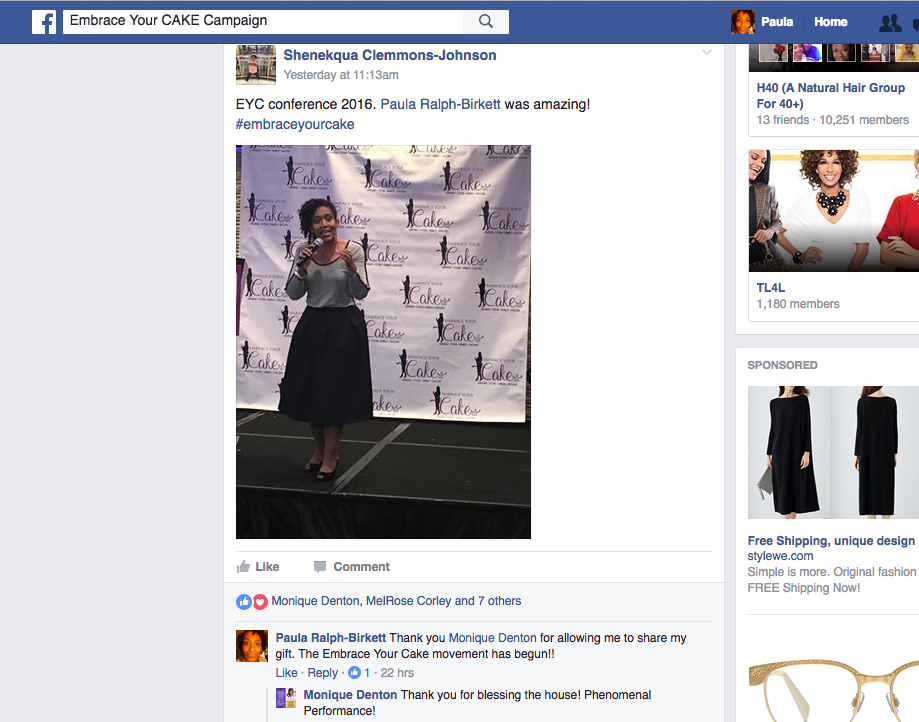Click the black dress sponsored ad image
The width and height of the screenshot is (919, 722).
point(833,452)
